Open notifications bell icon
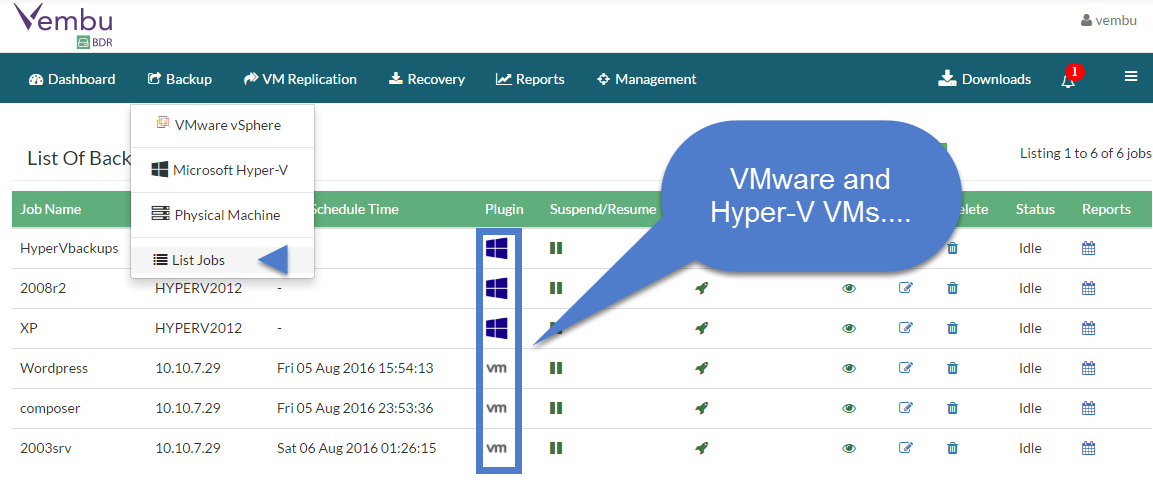Screen dimensions: 1153x482 pyautogui.click(x=1068, y=80)
